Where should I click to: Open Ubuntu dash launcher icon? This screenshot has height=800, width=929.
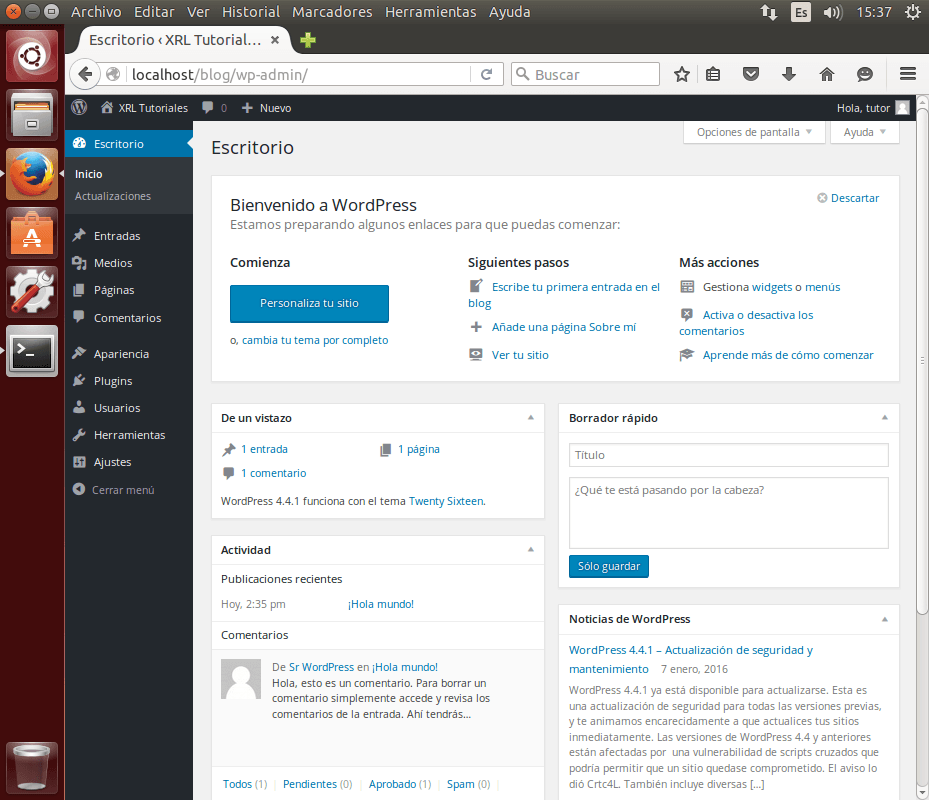coord(32,56)
